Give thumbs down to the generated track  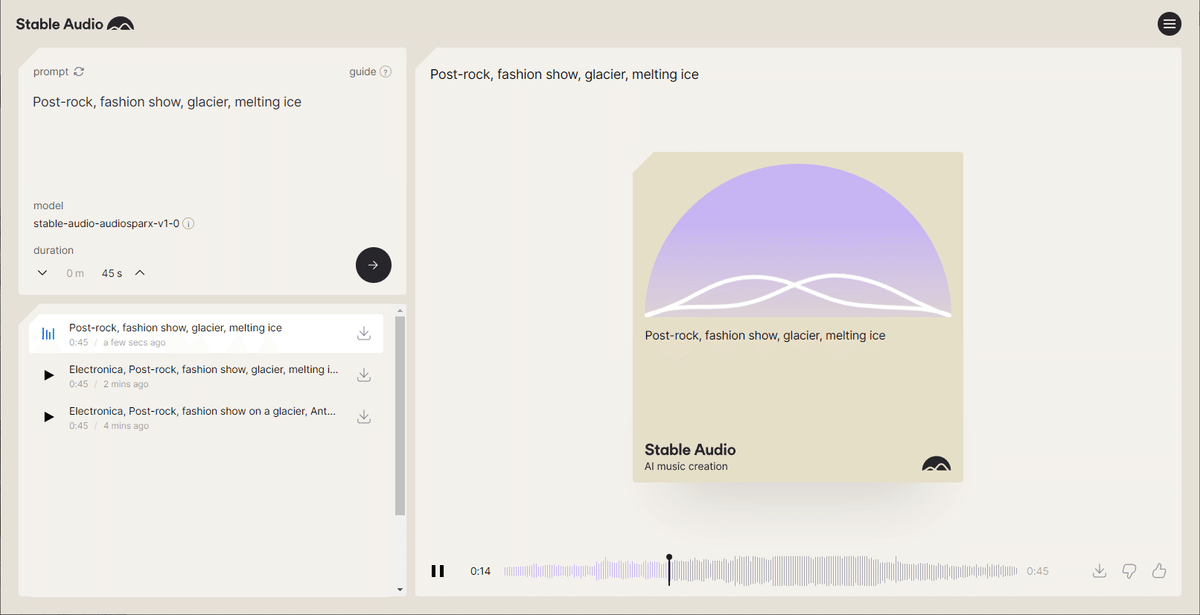tap(1129, 571)
